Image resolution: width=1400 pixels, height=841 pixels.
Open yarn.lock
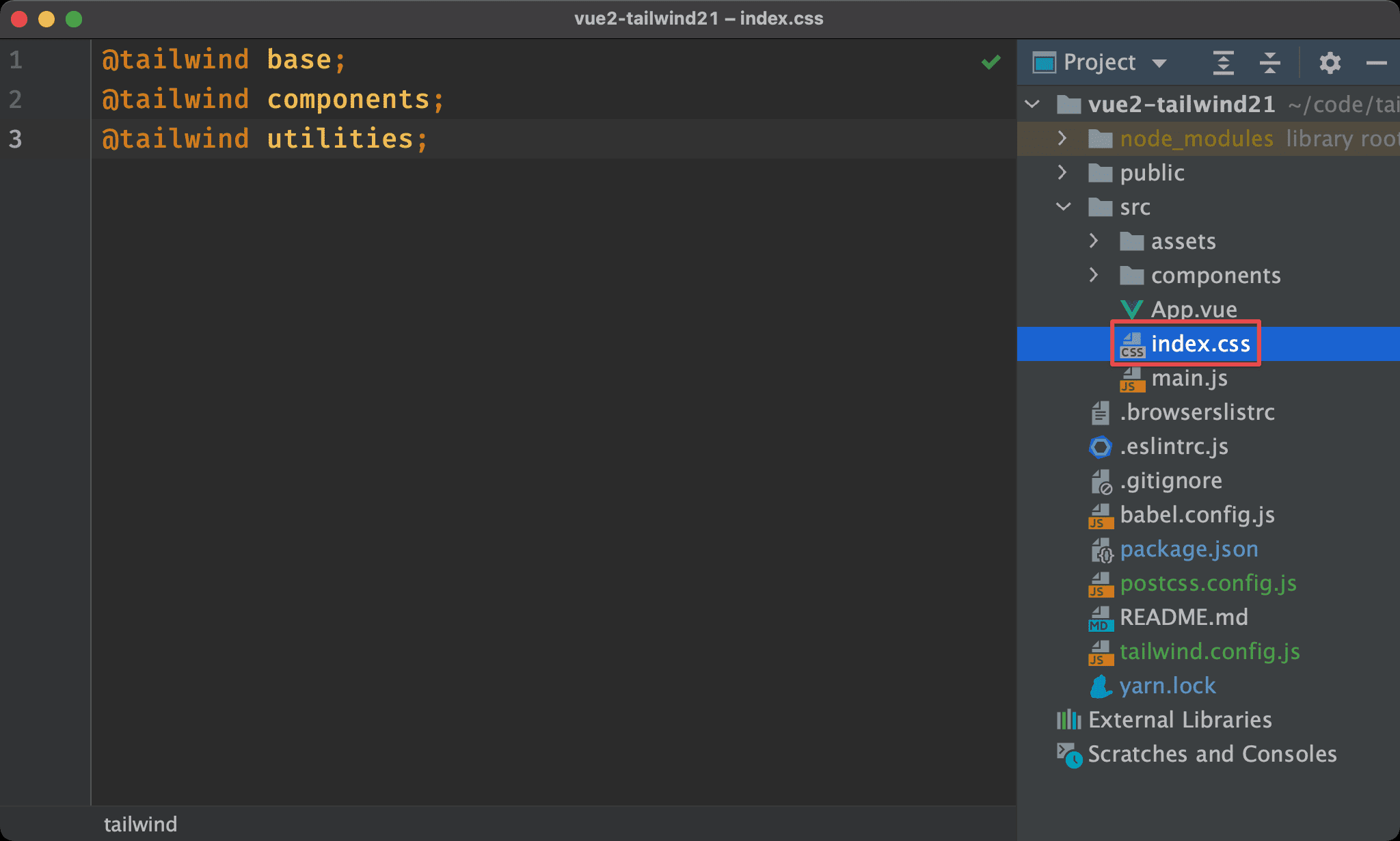(x=1168, y=686)
